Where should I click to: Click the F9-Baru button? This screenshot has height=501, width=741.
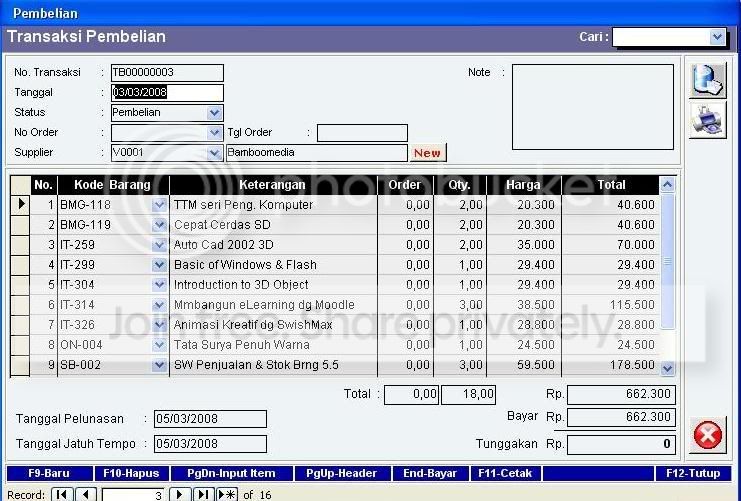49,473
